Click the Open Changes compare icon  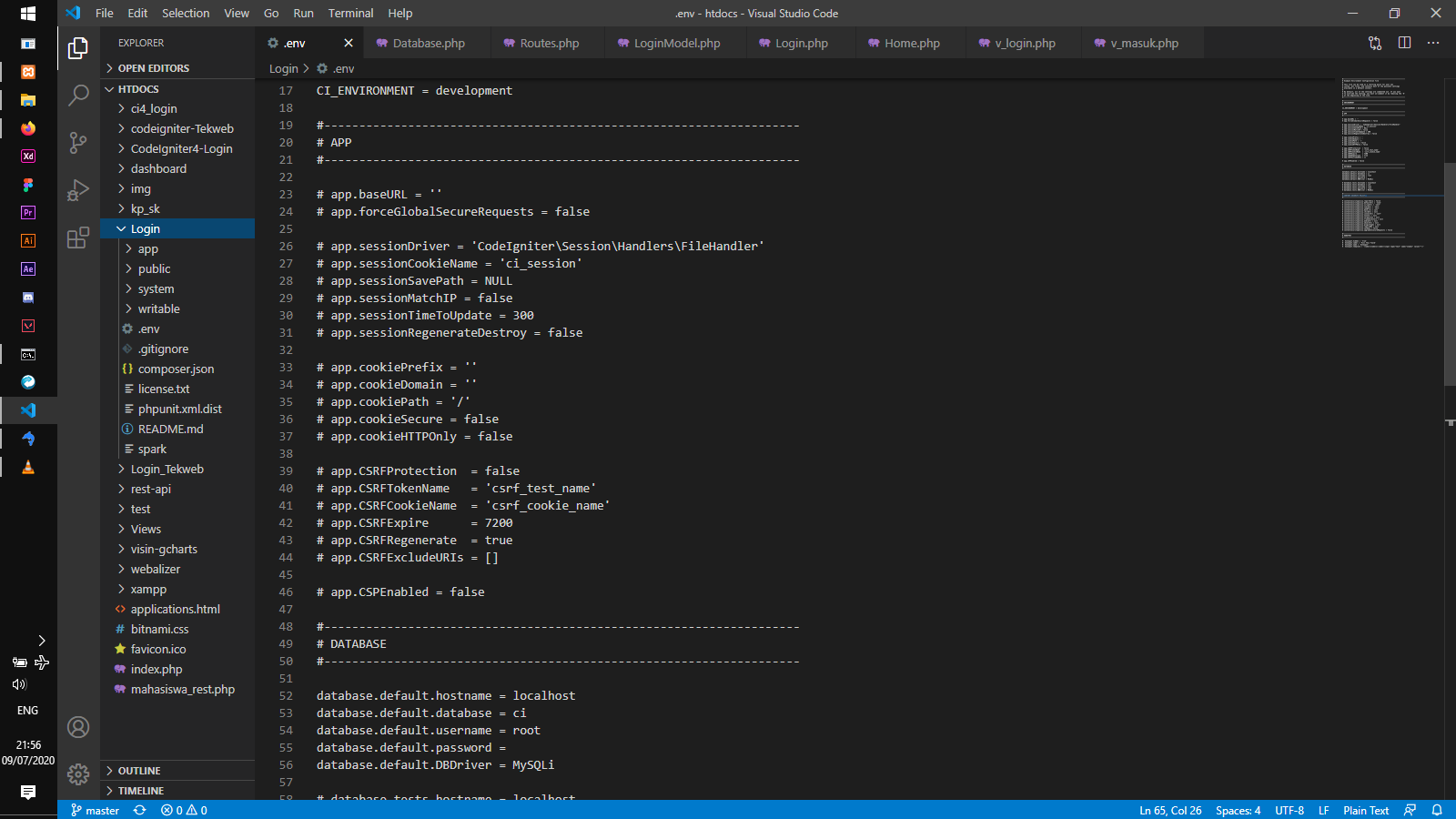tap(1375, 43)
